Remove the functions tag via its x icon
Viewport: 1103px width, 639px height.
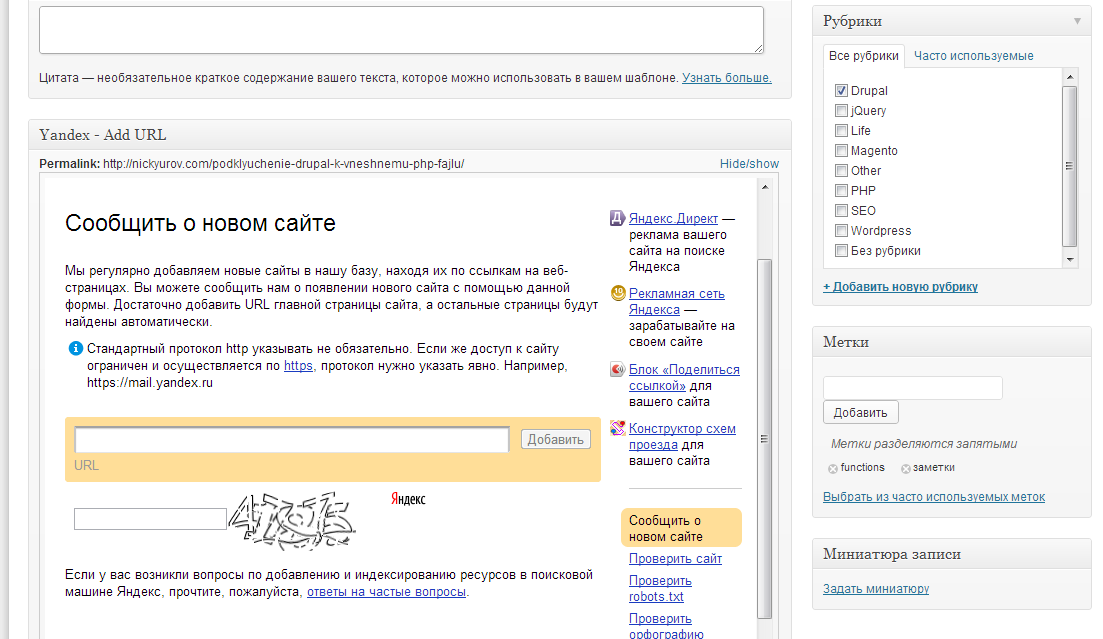(x=833, y=469)
